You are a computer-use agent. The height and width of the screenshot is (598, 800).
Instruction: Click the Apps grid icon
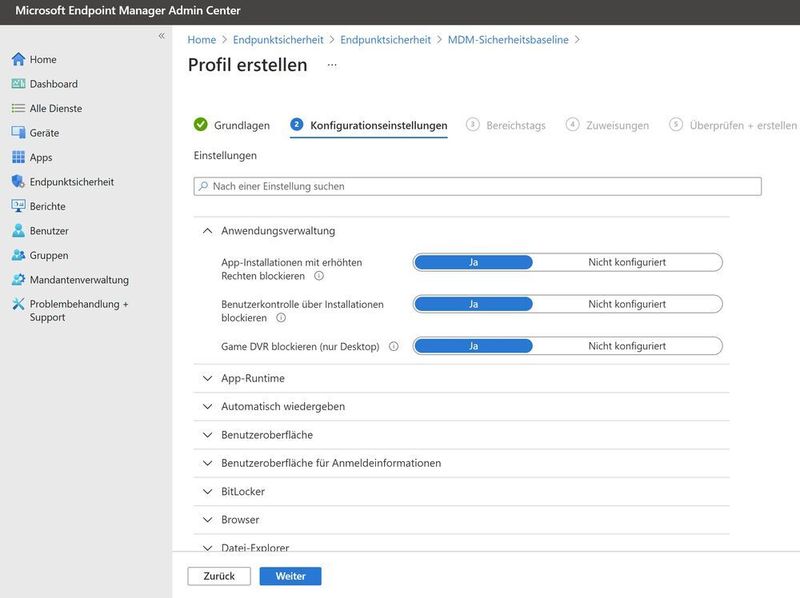coord(18,157)
